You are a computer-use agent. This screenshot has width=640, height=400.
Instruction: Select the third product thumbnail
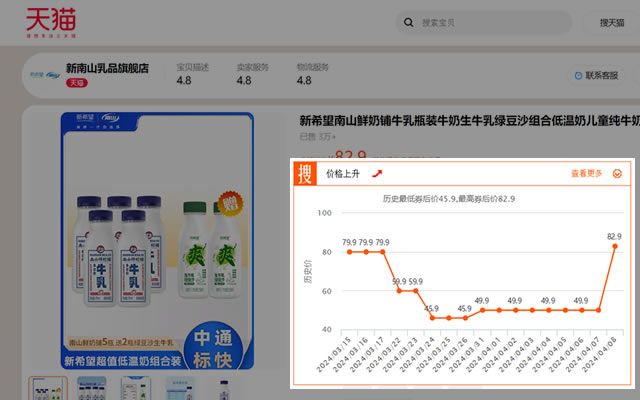pos(136,388)
